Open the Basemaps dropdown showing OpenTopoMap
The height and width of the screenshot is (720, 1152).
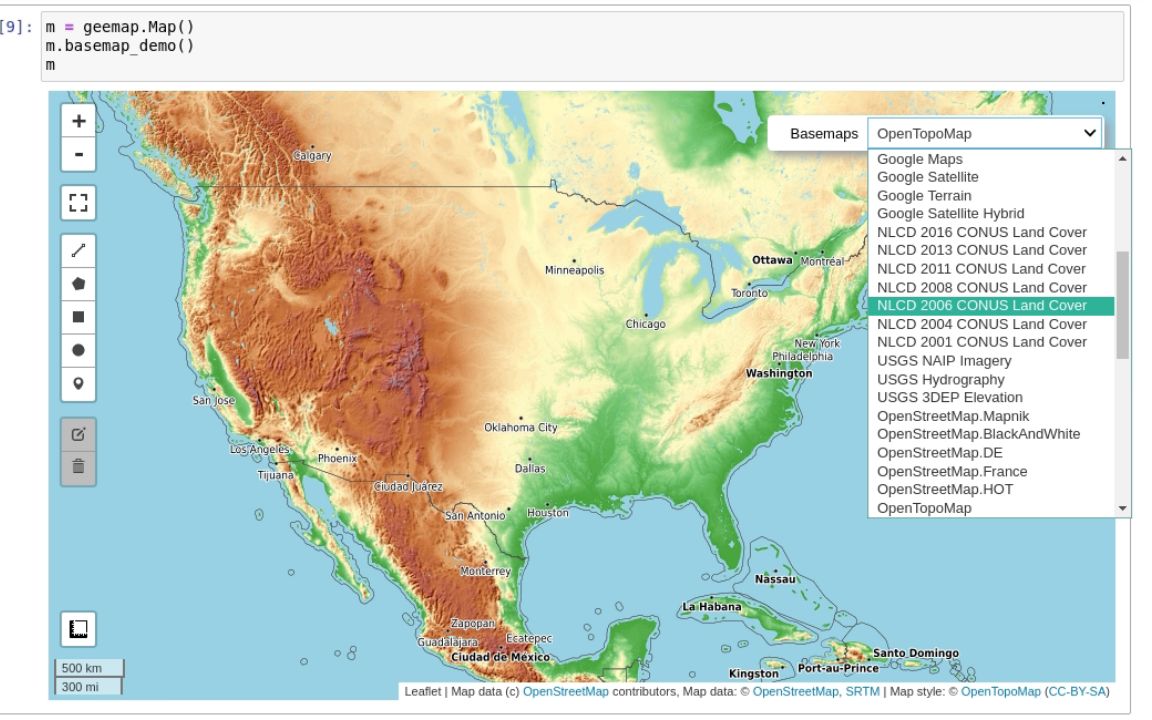click(984, 134)
